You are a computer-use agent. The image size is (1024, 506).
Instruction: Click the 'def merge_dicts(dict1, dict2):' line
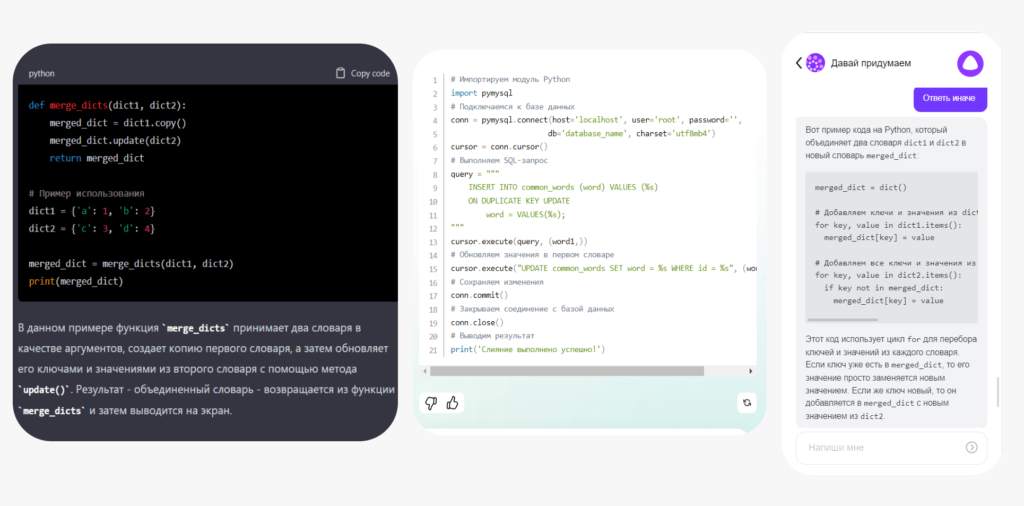tap(107, 105)
